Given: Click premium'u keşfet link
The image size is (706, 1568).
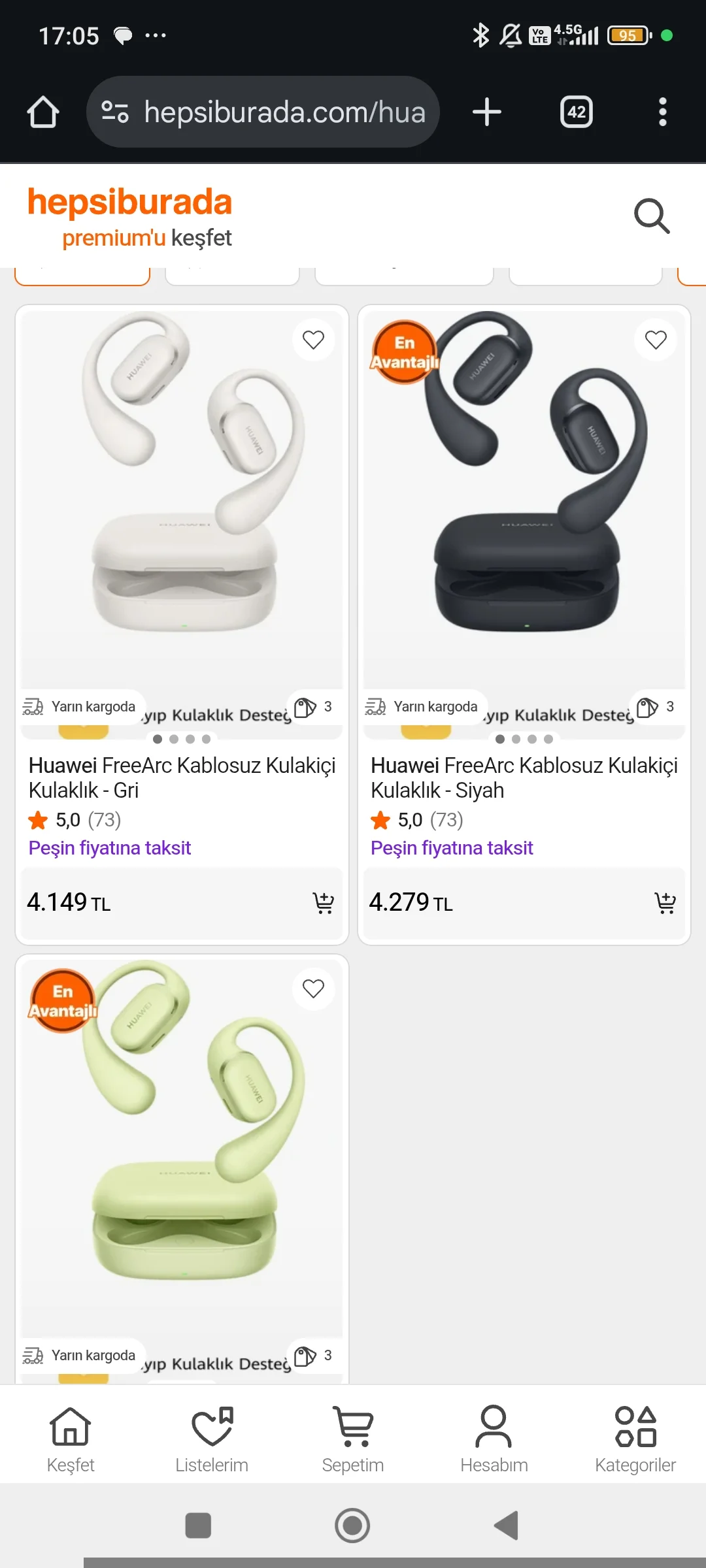Looking at the screenshot, I should [147, 238].
